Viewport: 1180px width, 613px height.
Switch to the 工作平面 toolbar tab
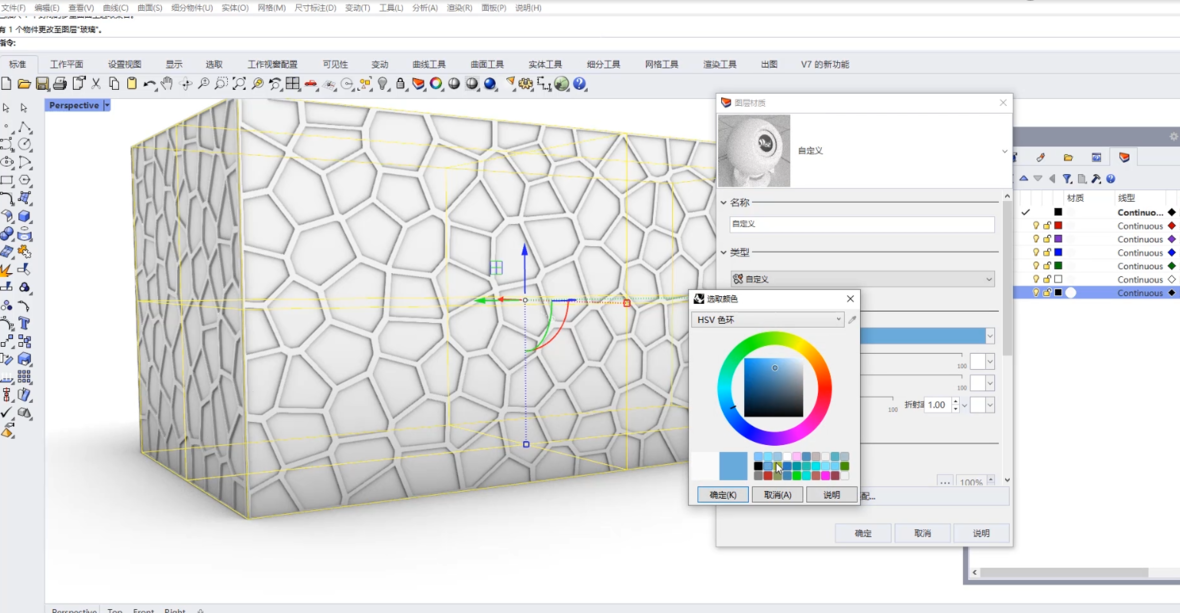66,65
